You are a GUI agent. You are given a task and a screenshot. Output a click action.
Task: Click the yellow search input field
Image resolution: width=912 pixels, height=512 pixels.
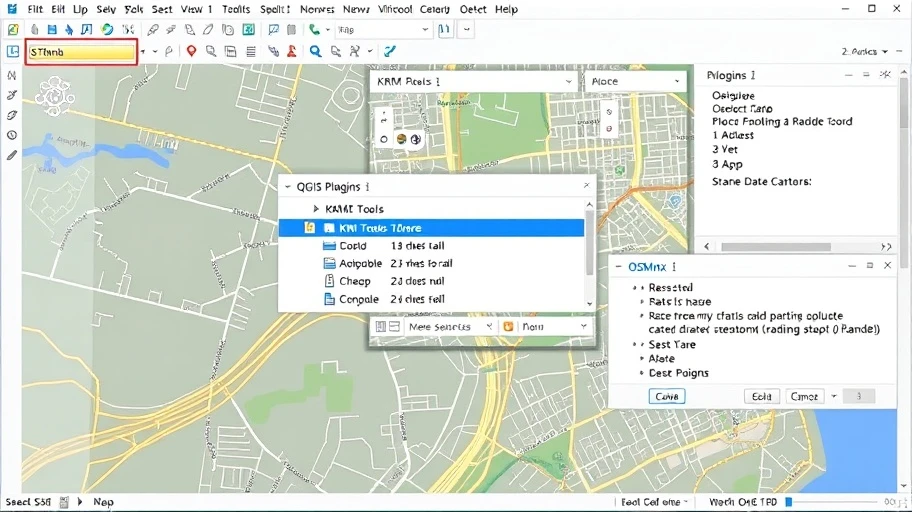pos(81,52)
